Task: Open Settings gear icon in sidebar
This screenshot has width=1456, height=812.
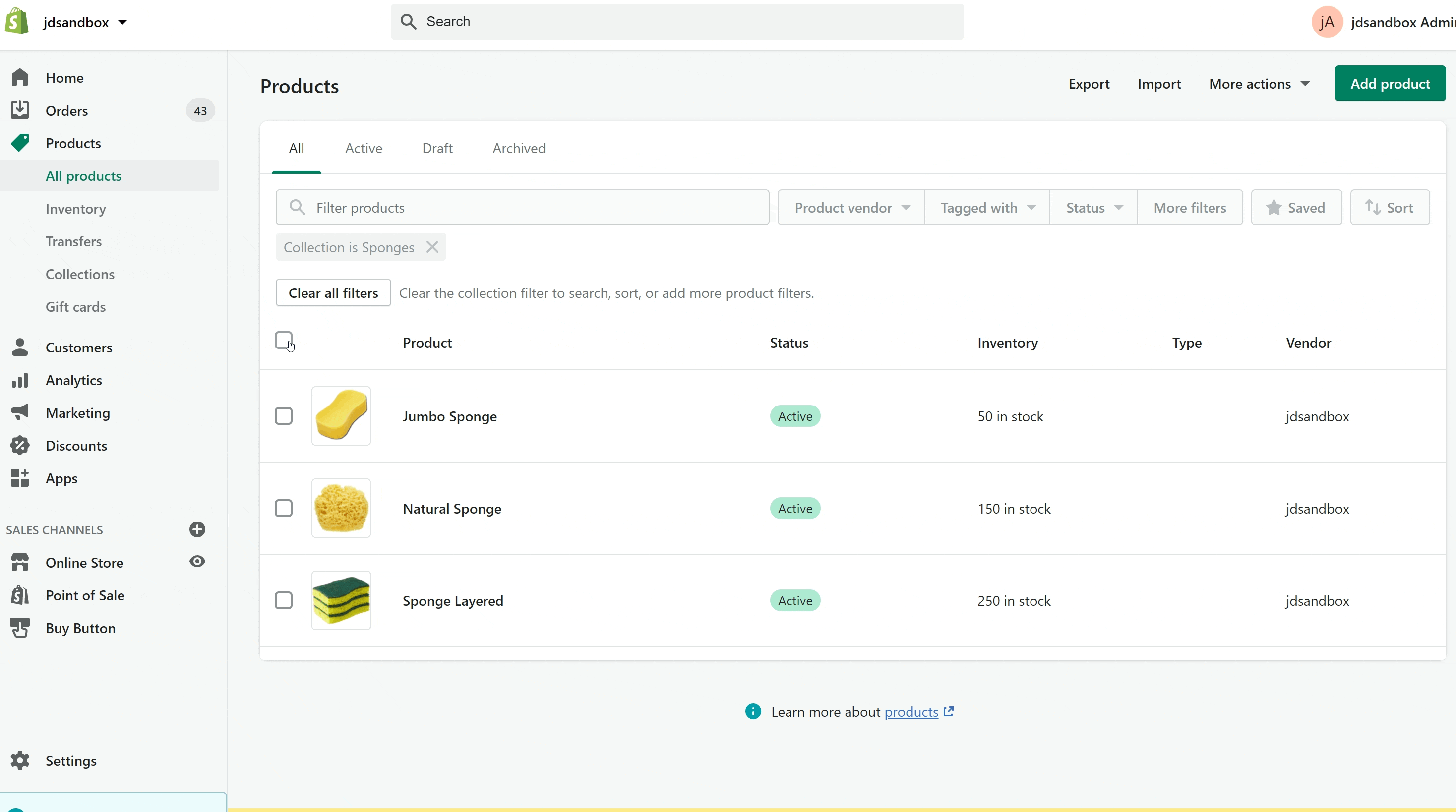Action: pos(20,760)
